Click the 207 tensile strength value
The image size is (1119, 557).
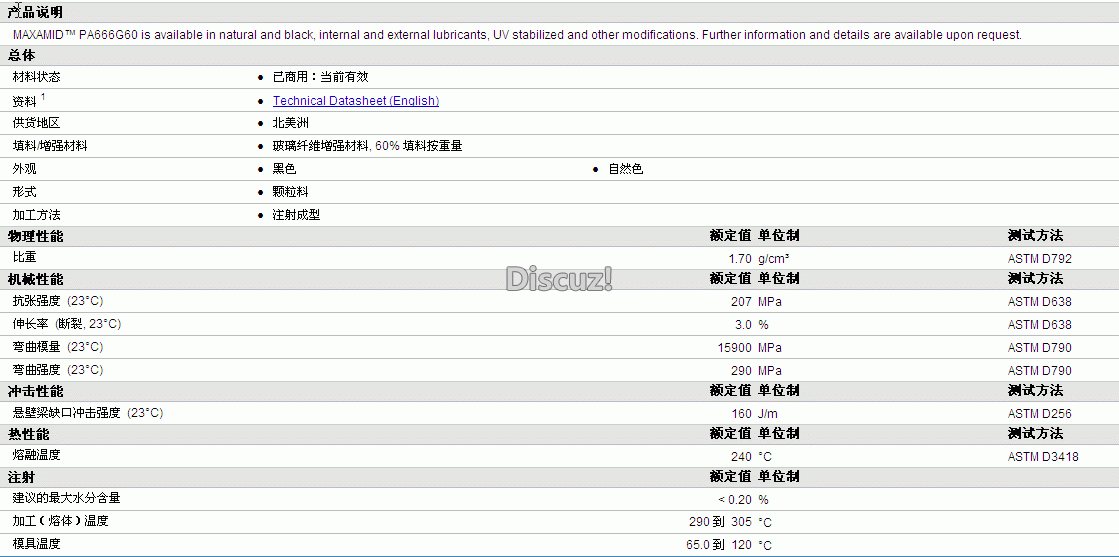[741, 302]
